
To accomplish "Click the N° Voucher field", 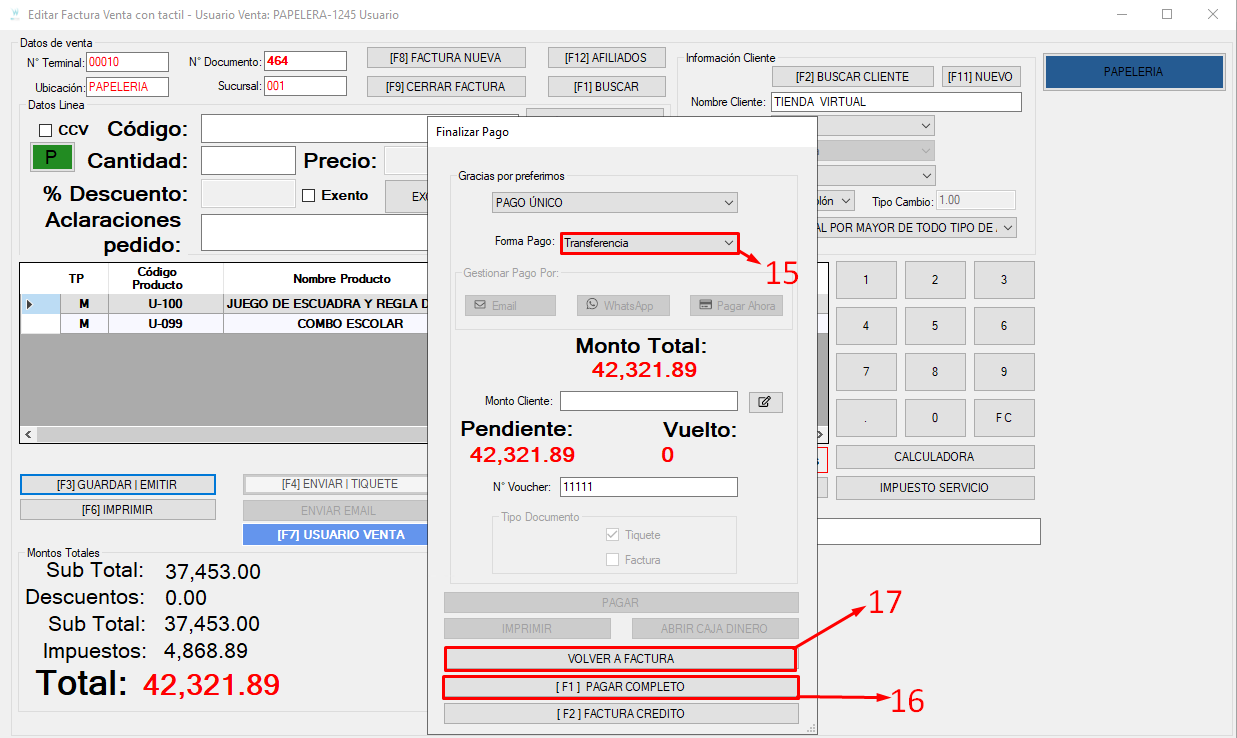I will pyautogui.click(x=649, y=487).
